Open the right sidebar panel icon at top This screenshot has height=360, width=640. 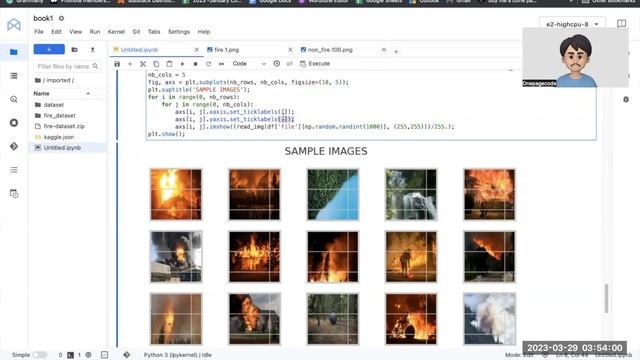(x=621, y=24)
